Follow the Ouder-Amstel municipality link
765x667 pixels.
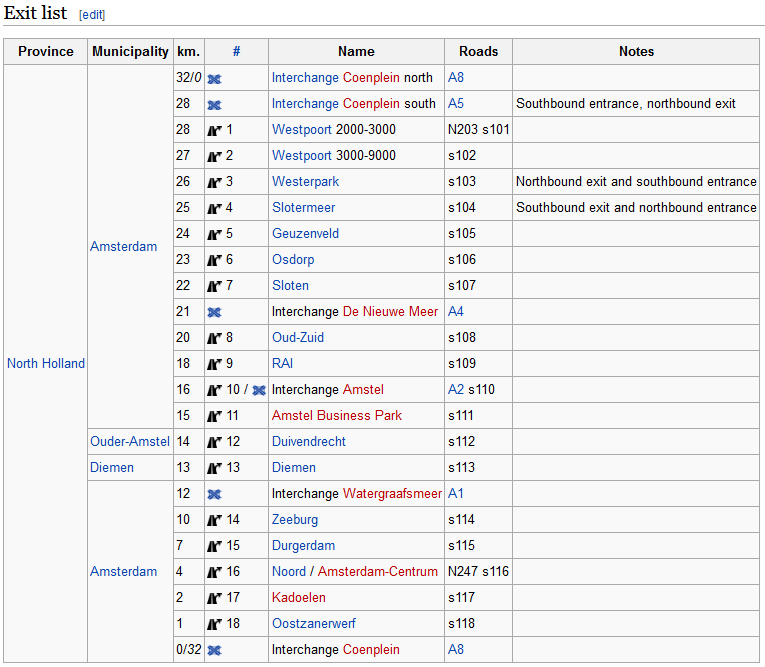click(x=130, y=441)
